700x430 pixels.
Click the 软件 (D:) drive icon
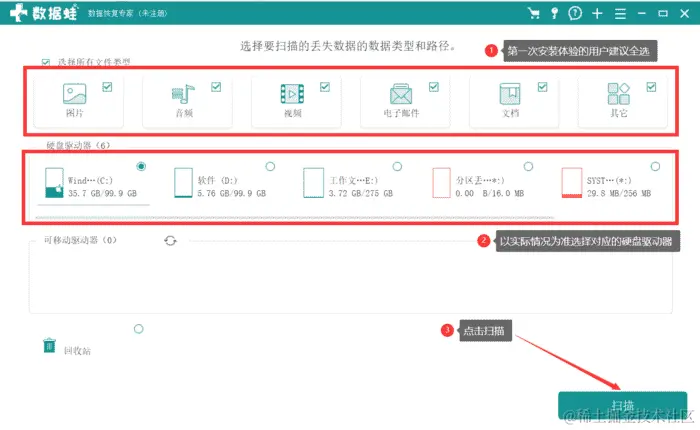tap(183, 183)
